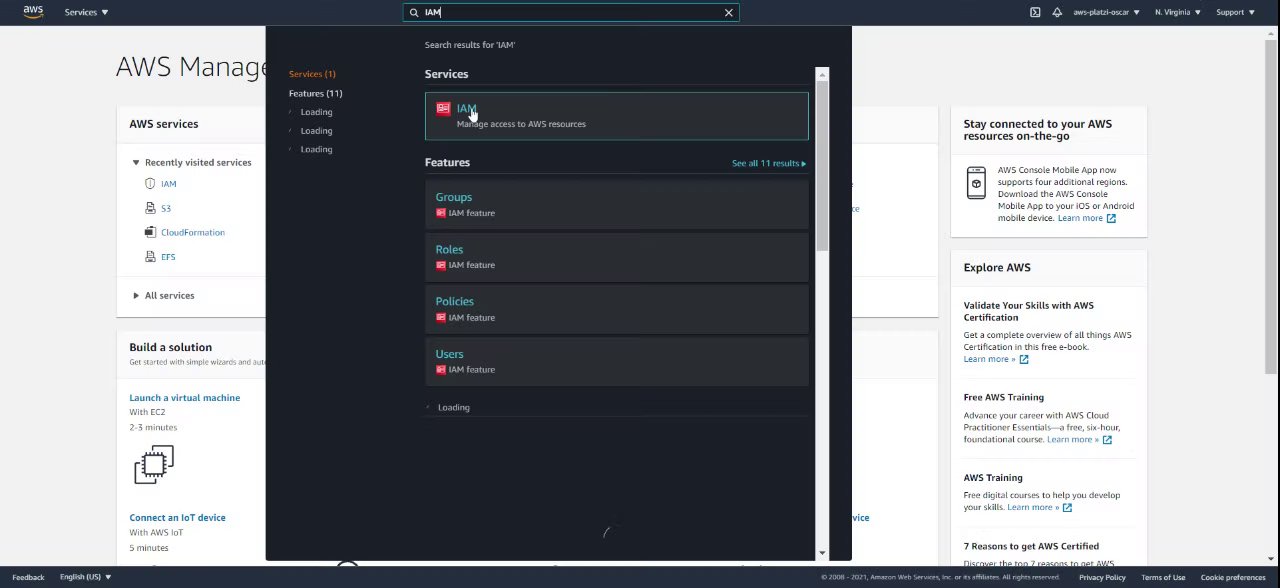Expand All services
This screenshot has height=588, width=1280.
click(136, 295)
